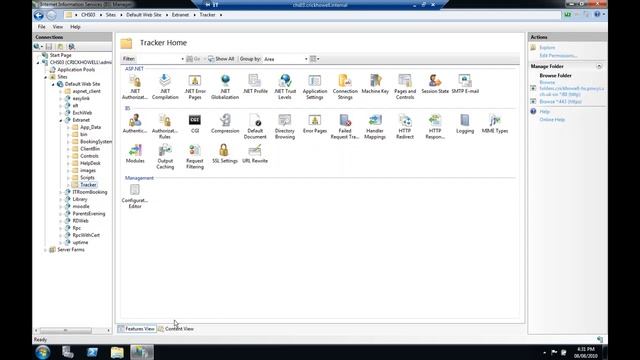This screenshot has height=360, width=640.
Task: Open HTTP Redirect feature
Action: pyautogui.click(x=405, y=127)
